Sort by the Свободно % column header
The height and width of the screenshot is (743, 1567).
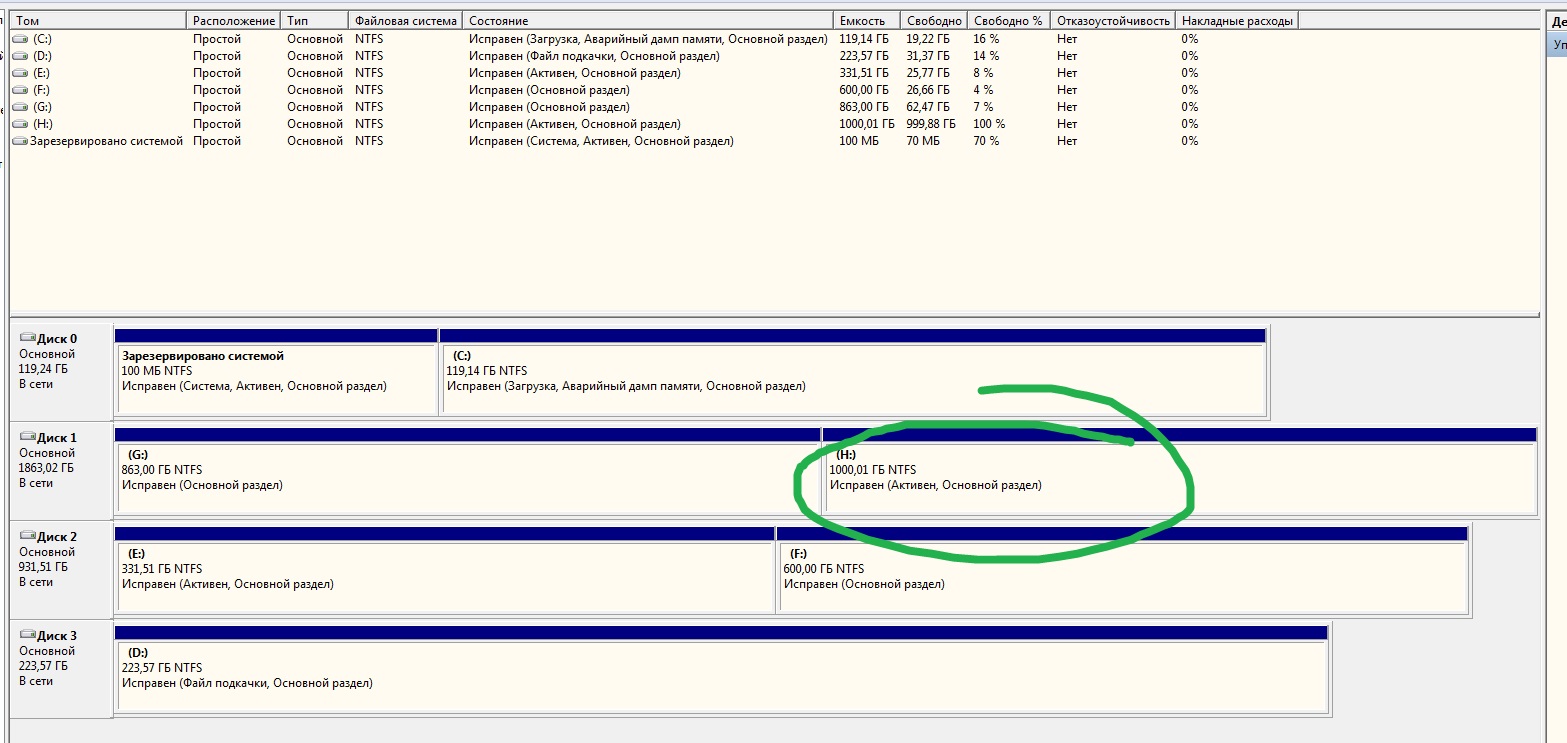click(x=1009, y=21)
